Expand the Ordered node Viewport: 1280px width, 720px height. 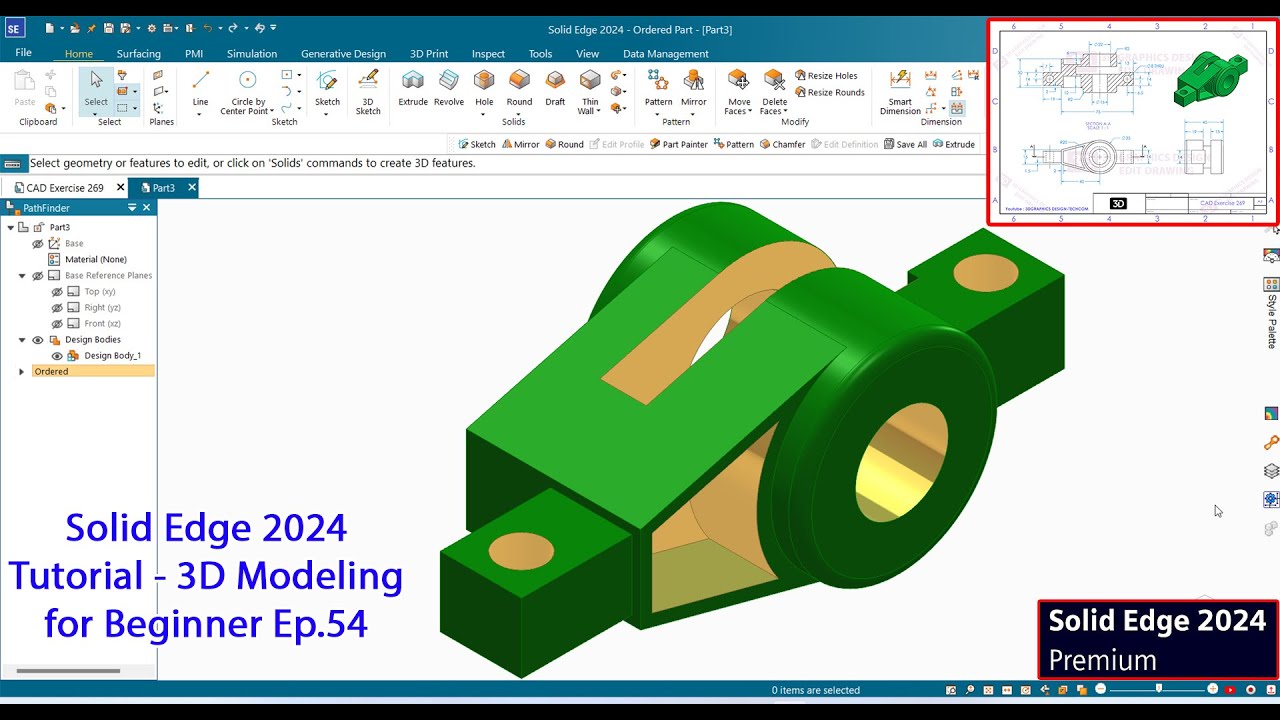tap(22, 371)
